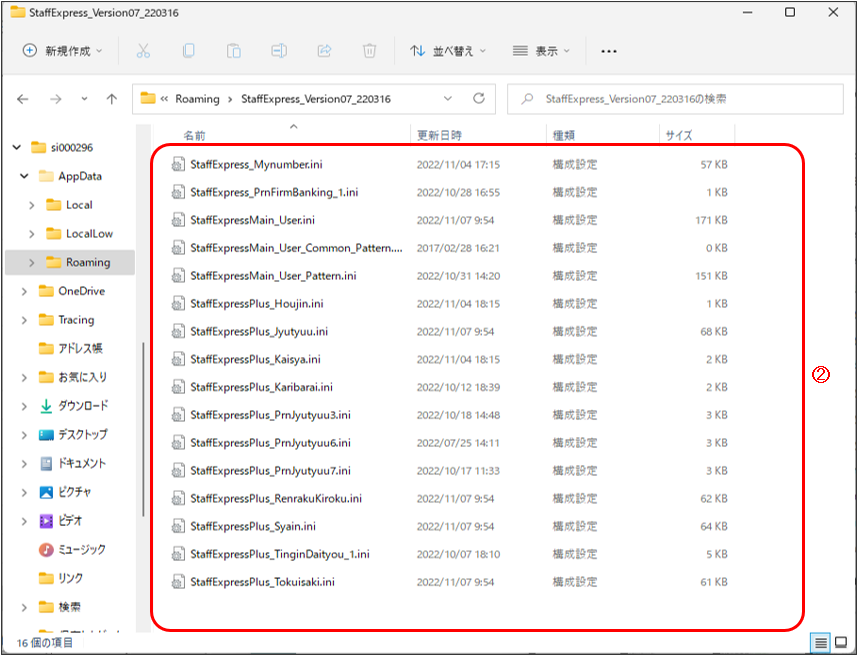
Task: Expand the OneDrive folder node
Action: [24, 291]
